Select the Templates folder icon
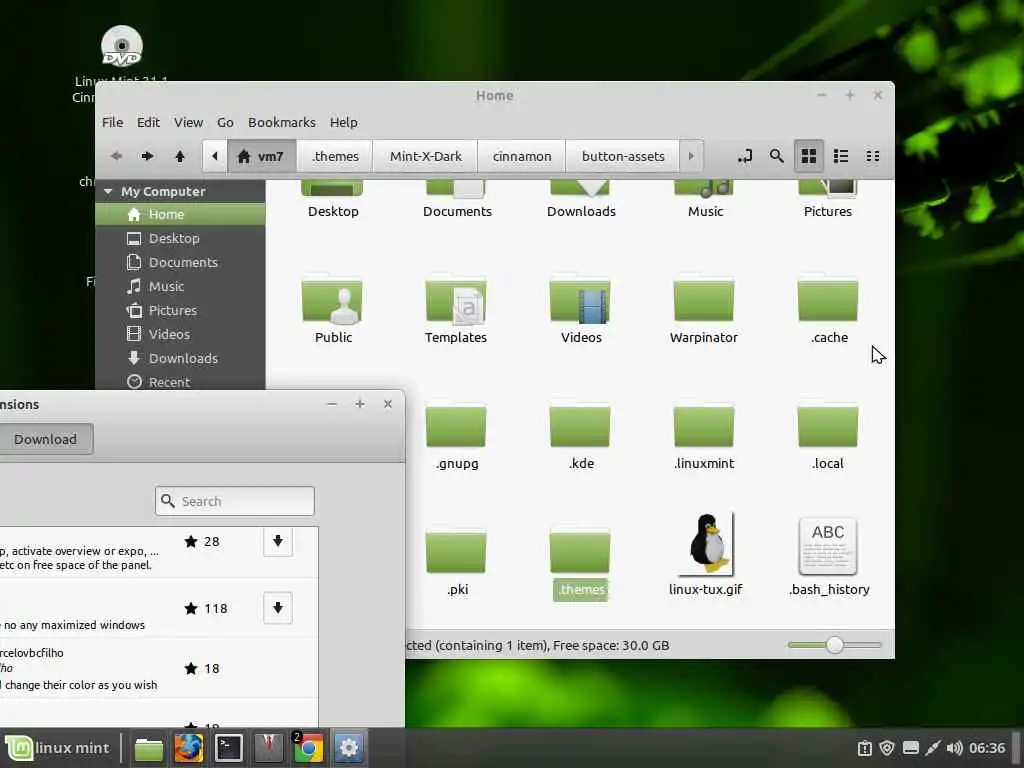The width and height of the screenshot is (1024, 768). point(456,301)
